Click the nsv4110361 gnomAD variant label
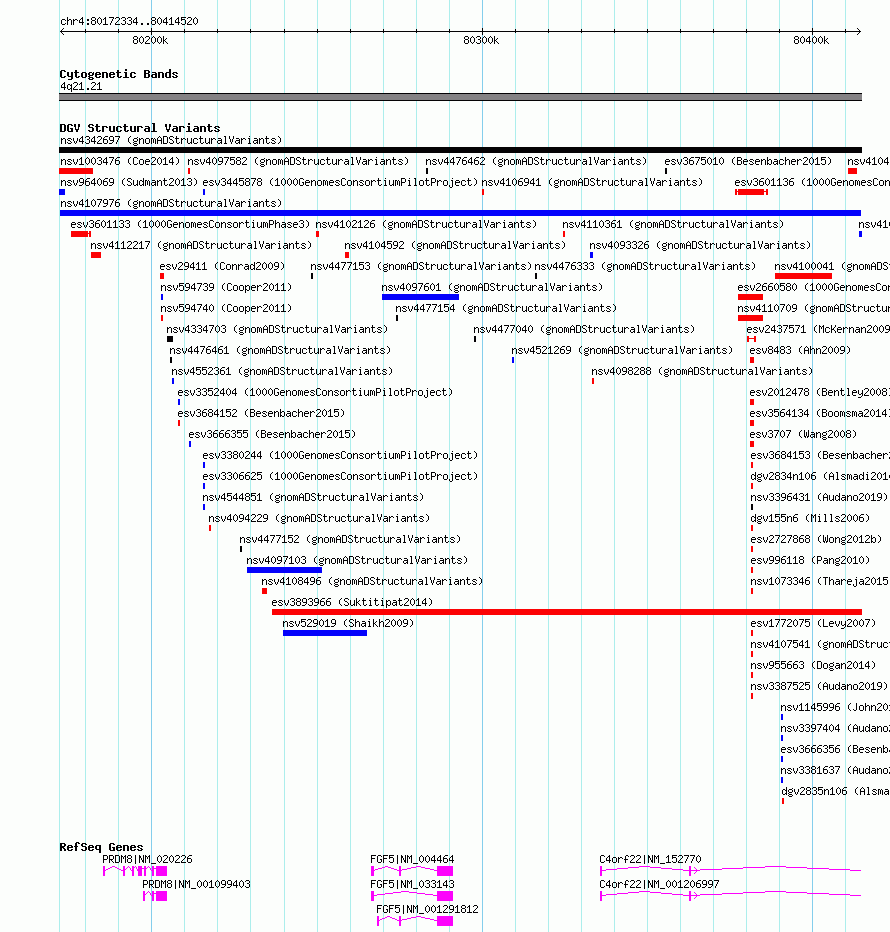The image size is (890, 932). click(673, 224)
